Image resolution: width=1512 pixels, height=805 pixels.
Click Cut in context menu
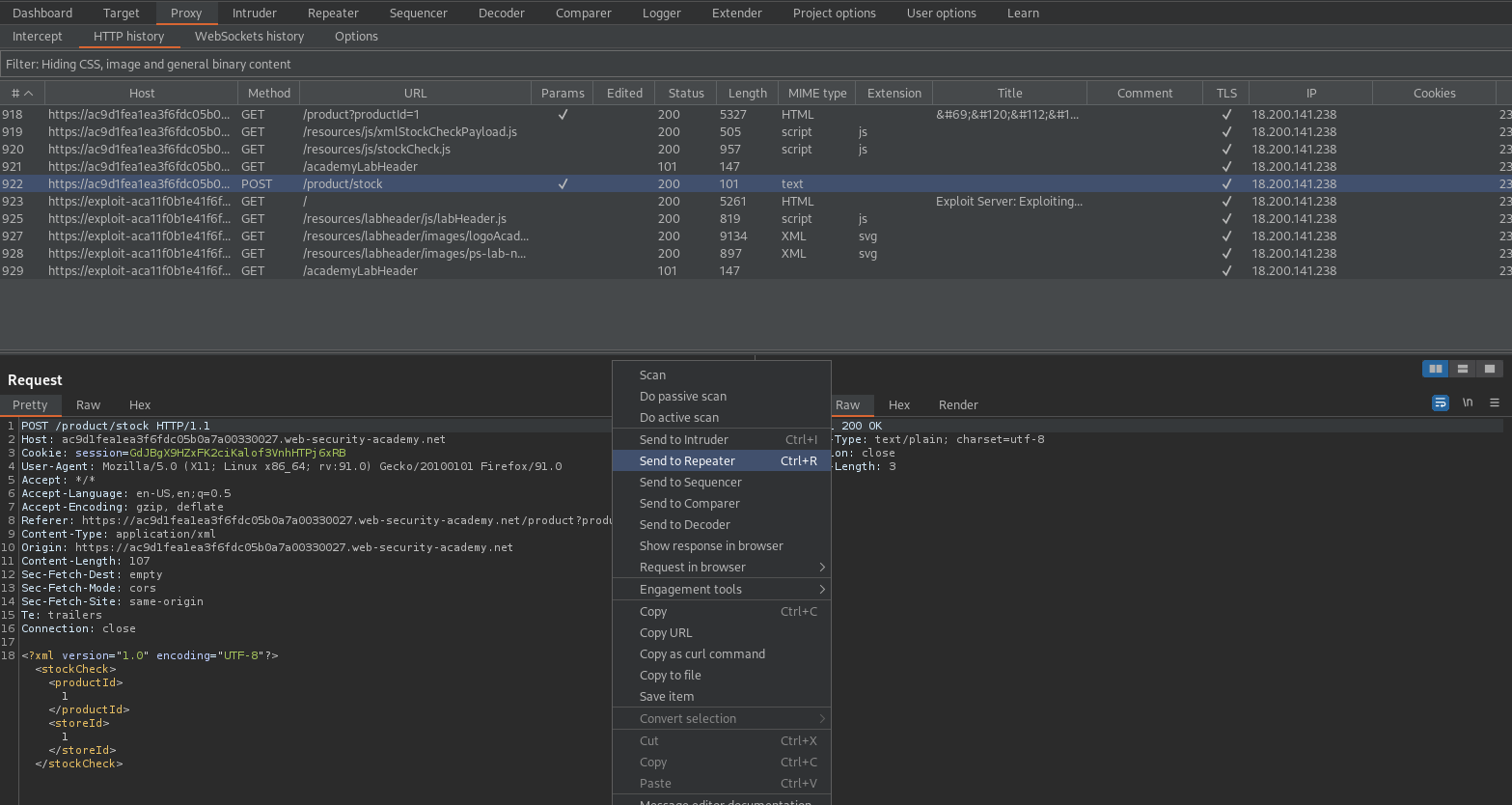722,740
